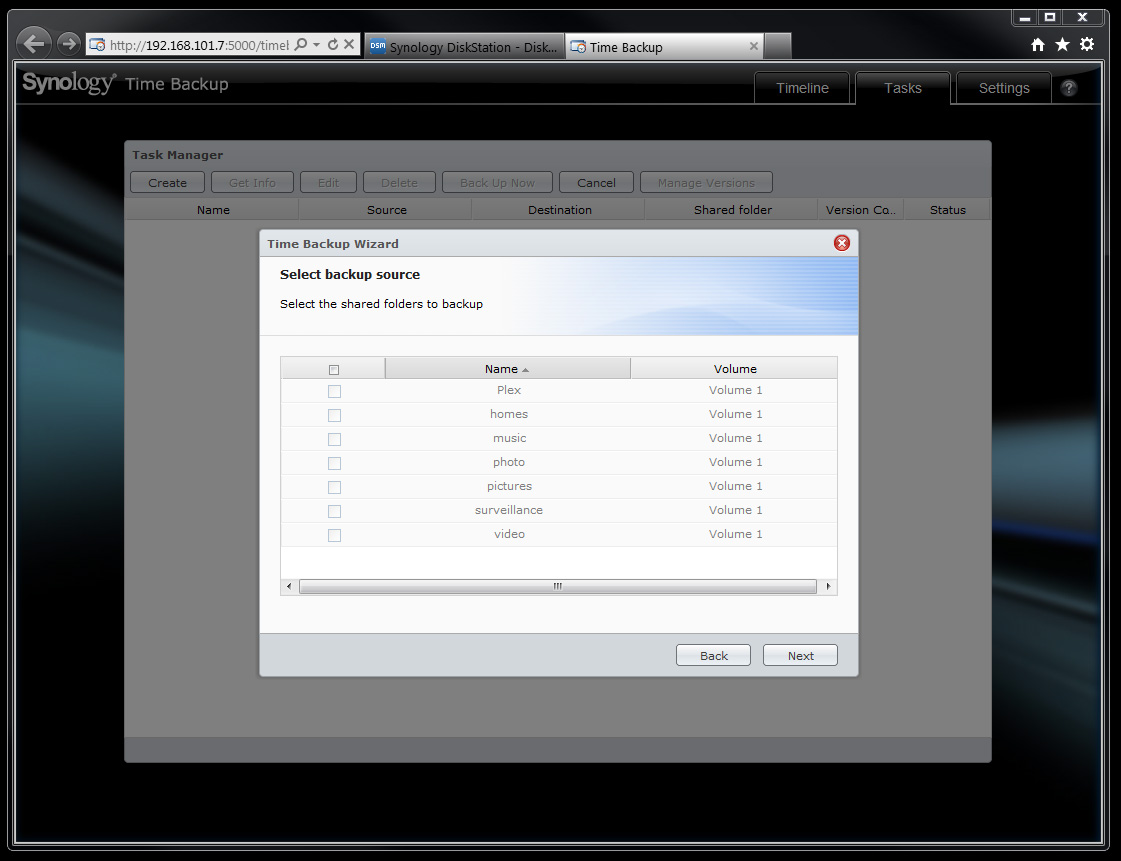The width and height of the screenshot is (1121, 861).
Task: Open the help question mark icon
Action: pos(1068,88)
